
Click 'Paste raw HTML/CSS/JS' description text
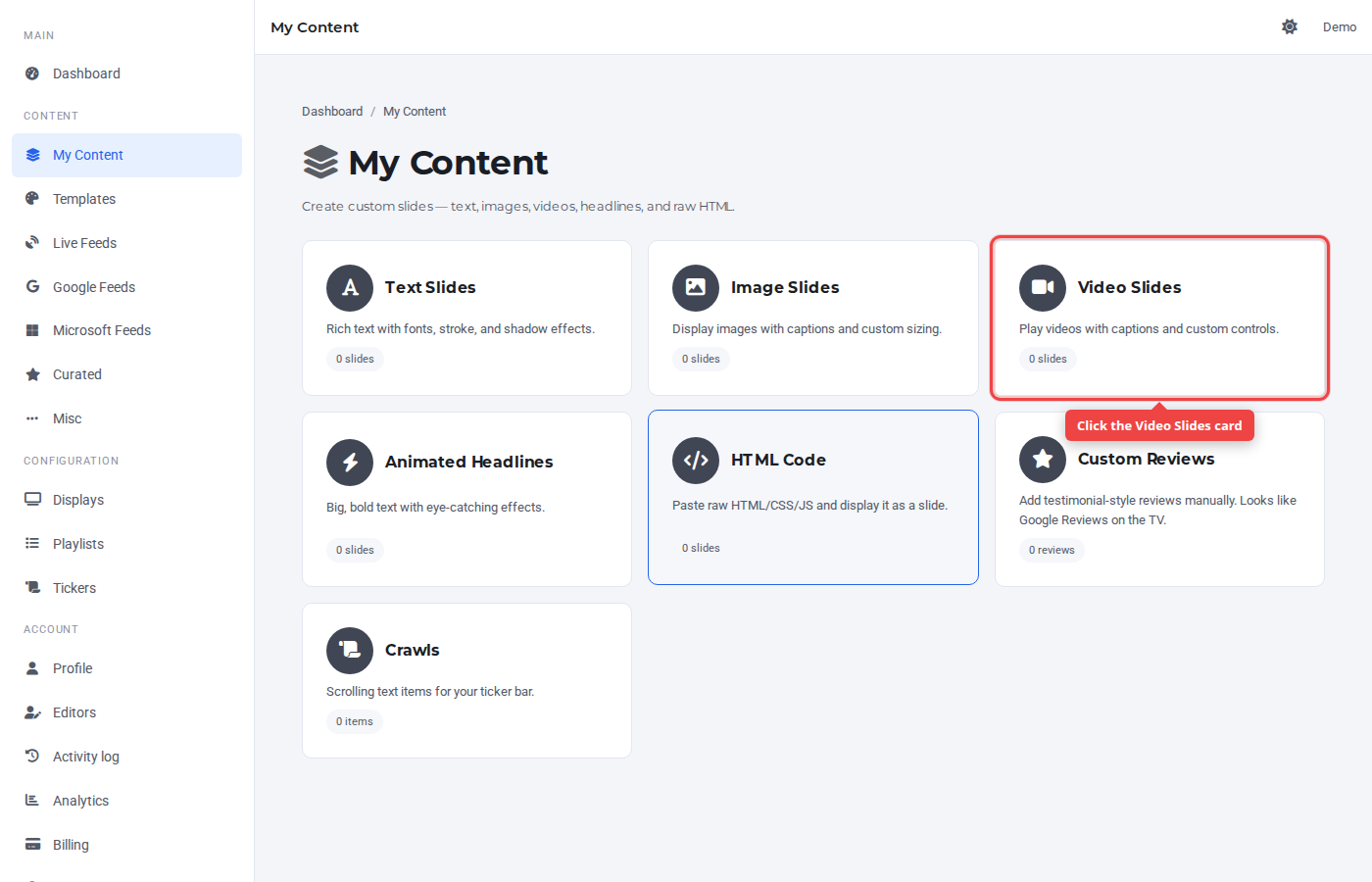[x=809, y=506]
